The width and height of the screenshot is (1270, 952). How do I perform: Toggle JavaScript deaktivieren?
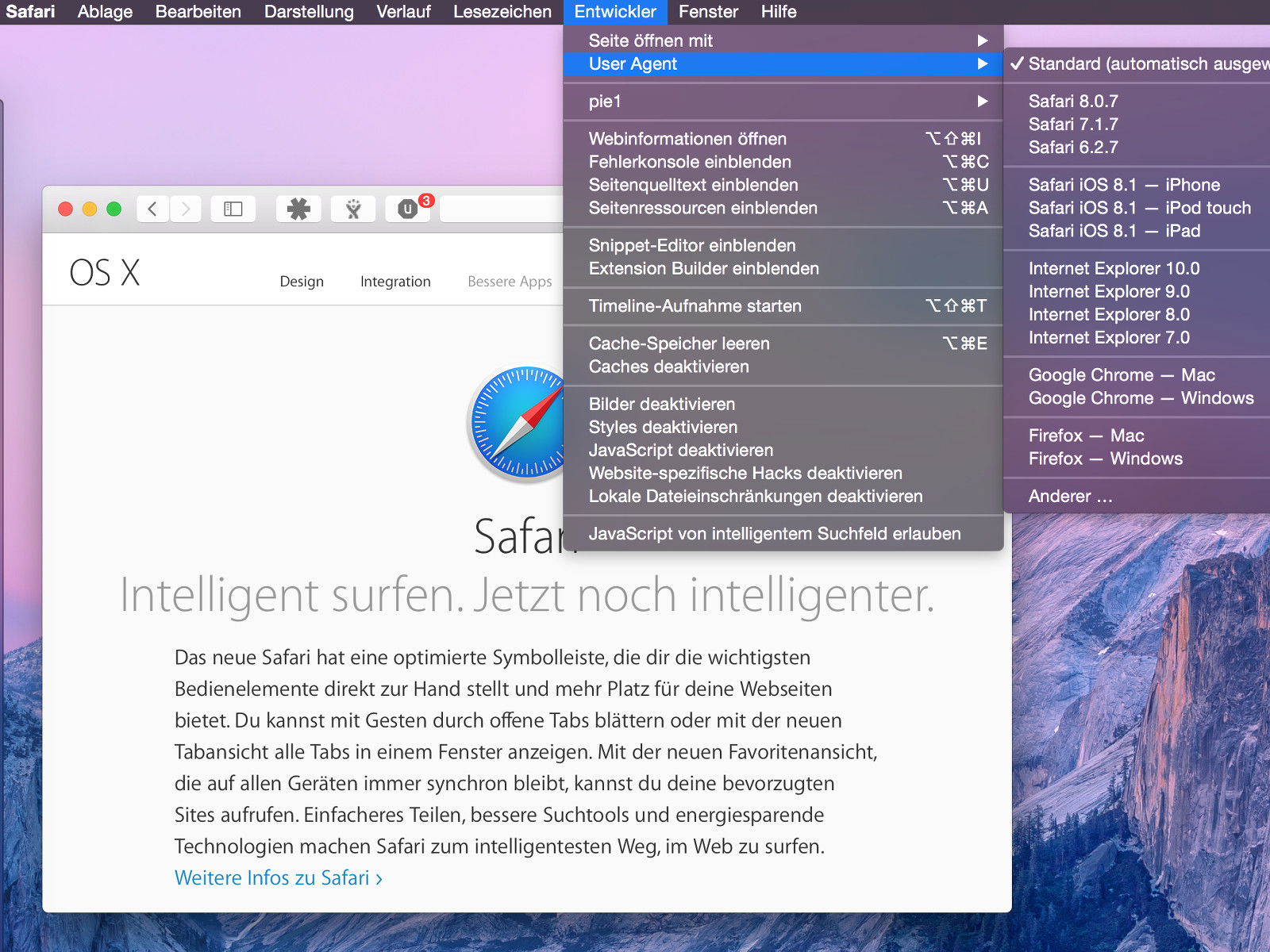[x=783, y=450]
